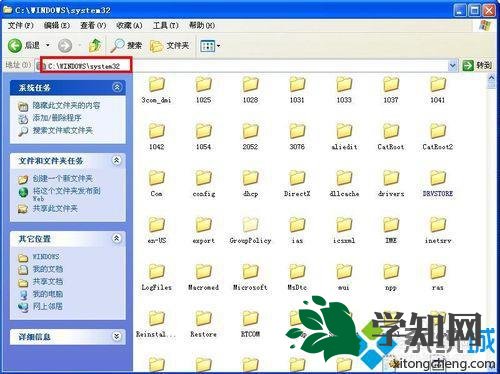
Task: Open the Views dropdown button
Action: click(210, 46)
